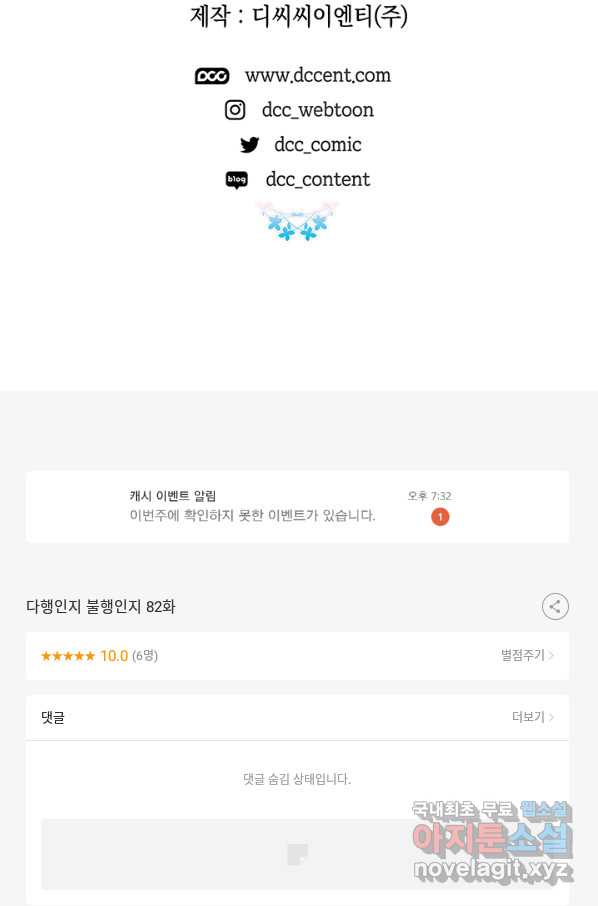The height and width of the screenshot is (906, 598).
Task: Expand the 더보기 chevron arrow
Action: [x=551, y=717]
